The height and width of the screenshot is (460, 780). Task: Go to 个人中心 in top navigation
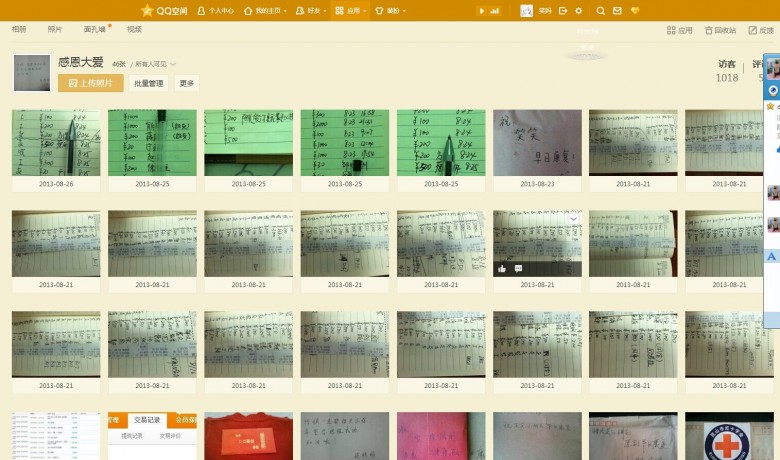pos(216,10)
